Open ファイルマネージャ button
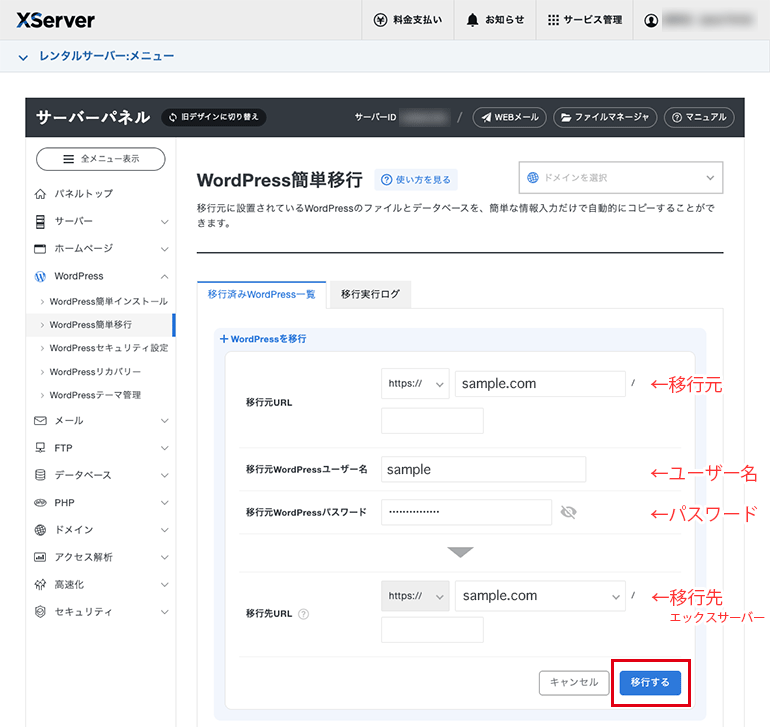The width and height of the screenshot is (770, 727). (605, 117)
